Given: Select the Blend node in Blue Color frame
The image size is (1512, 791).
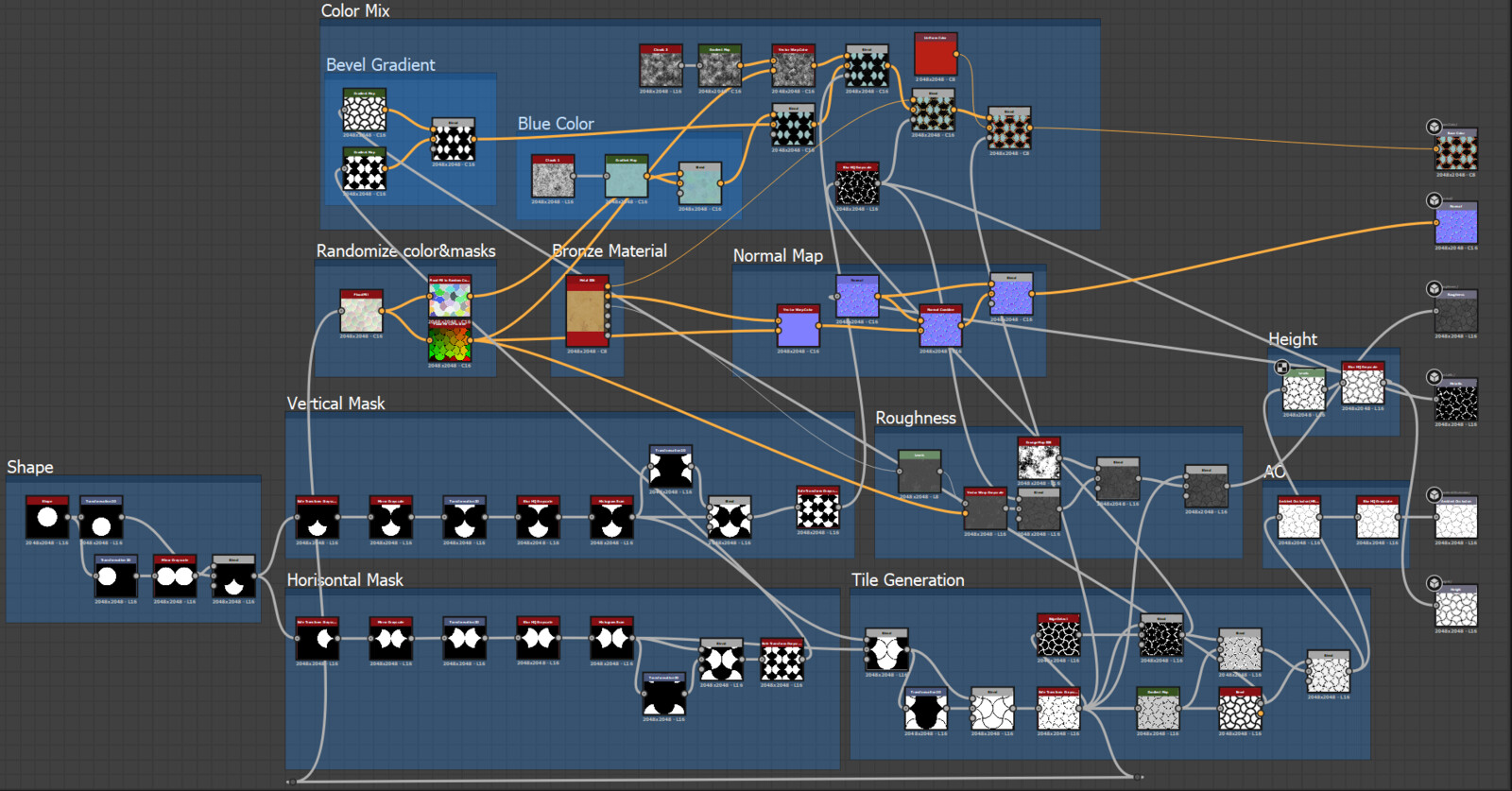Looking at the screenshot, I should point(700,182).
